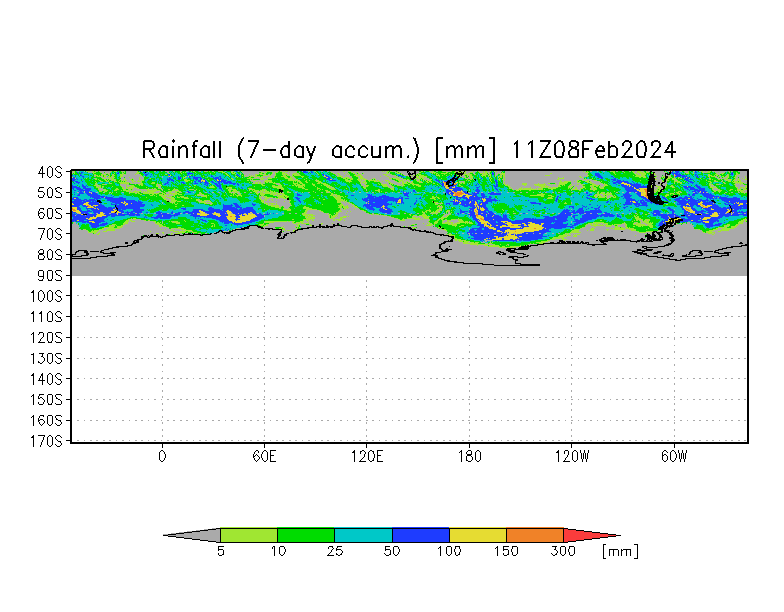
Task: Click the yellow 100-150 legend swatch
Action: pyautogui.click(x=478, y=536)
